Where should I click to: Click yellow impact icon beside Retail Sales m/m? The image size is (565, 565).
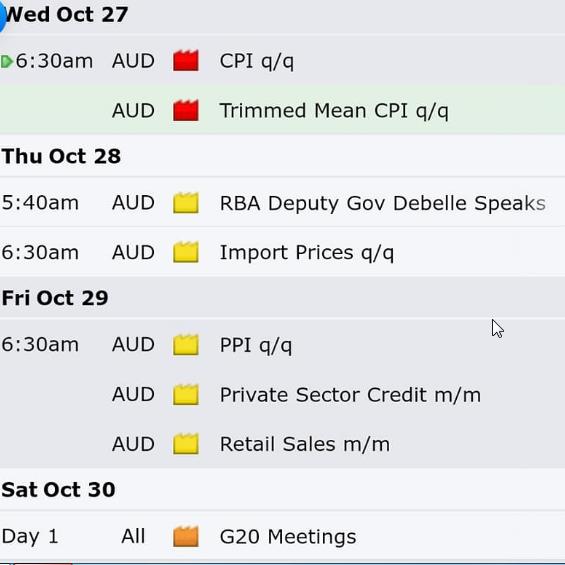pyautogui.click(x=186, y=444)
